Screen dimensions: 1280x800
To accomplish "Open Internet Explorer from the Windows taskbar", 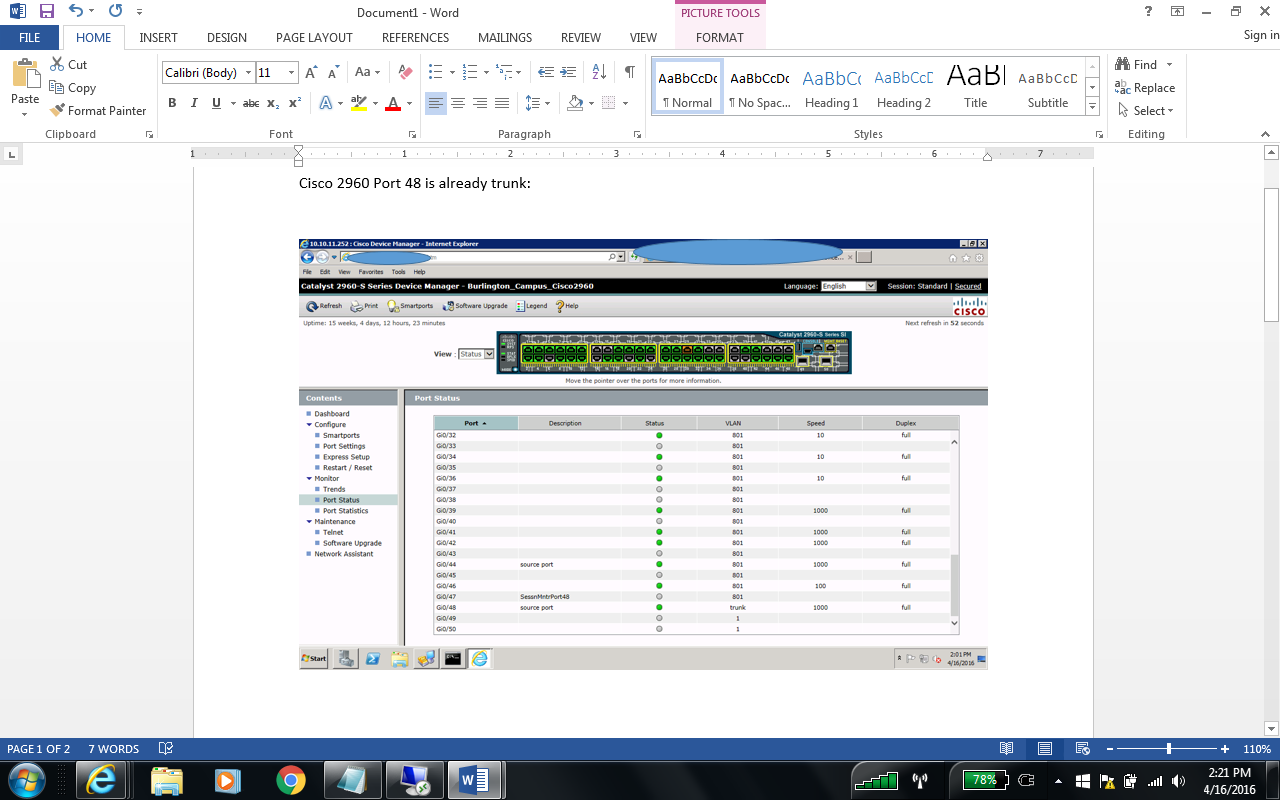I will (100, 780).
